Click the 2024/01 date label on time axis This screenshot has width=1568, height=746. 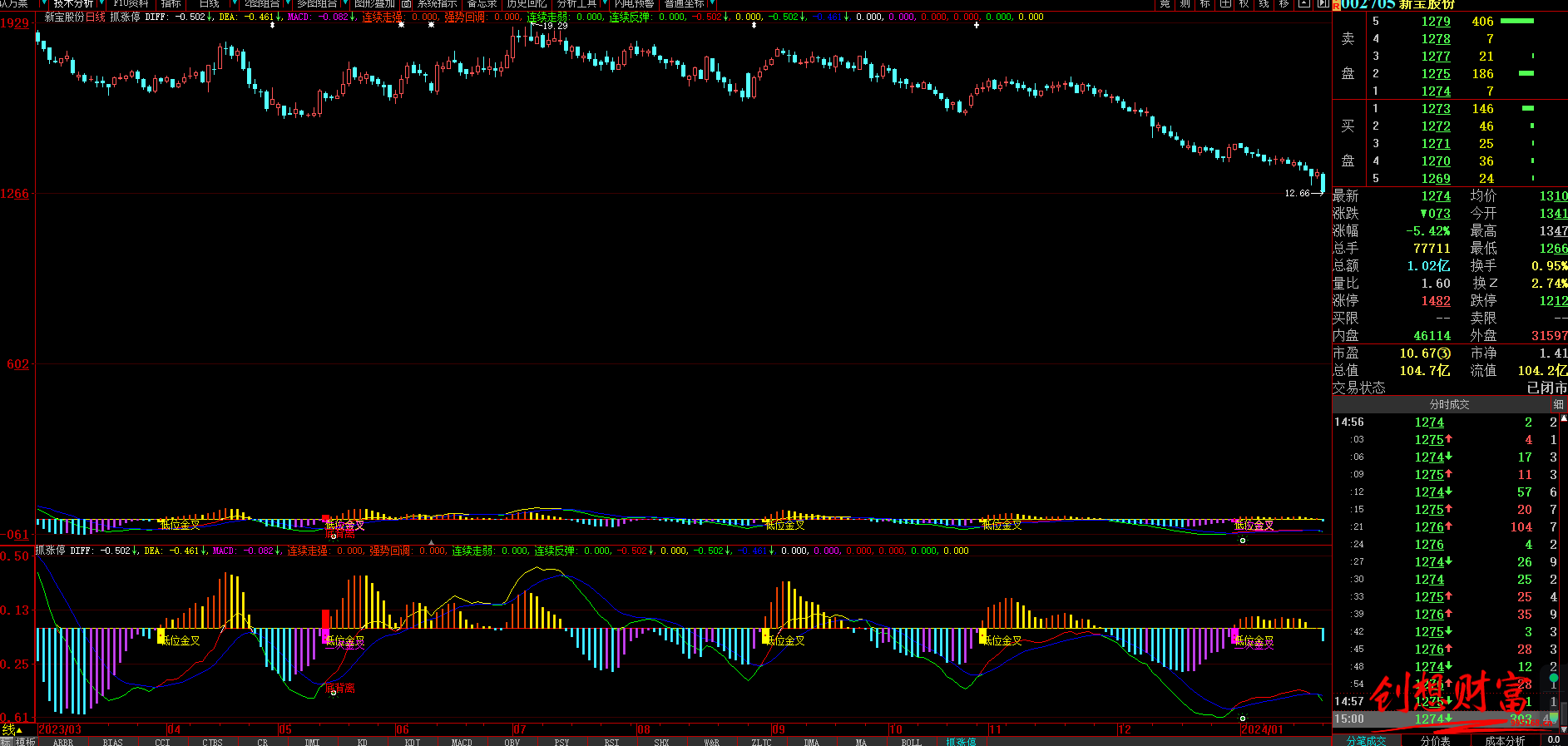point(1262,729)
